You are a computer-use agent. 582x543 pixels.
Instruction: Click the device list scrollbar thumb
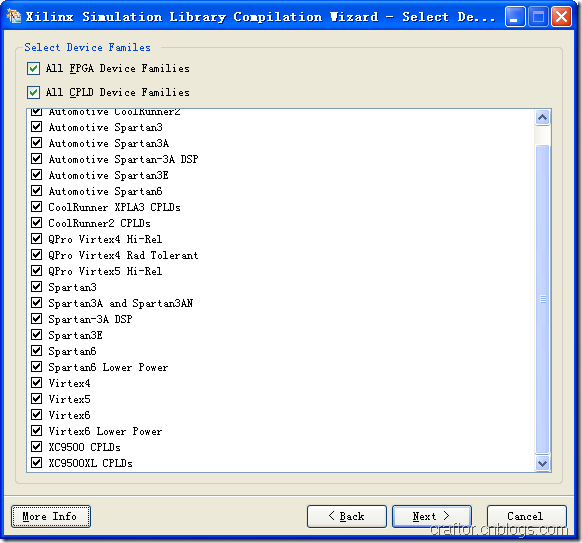[543, 299]
